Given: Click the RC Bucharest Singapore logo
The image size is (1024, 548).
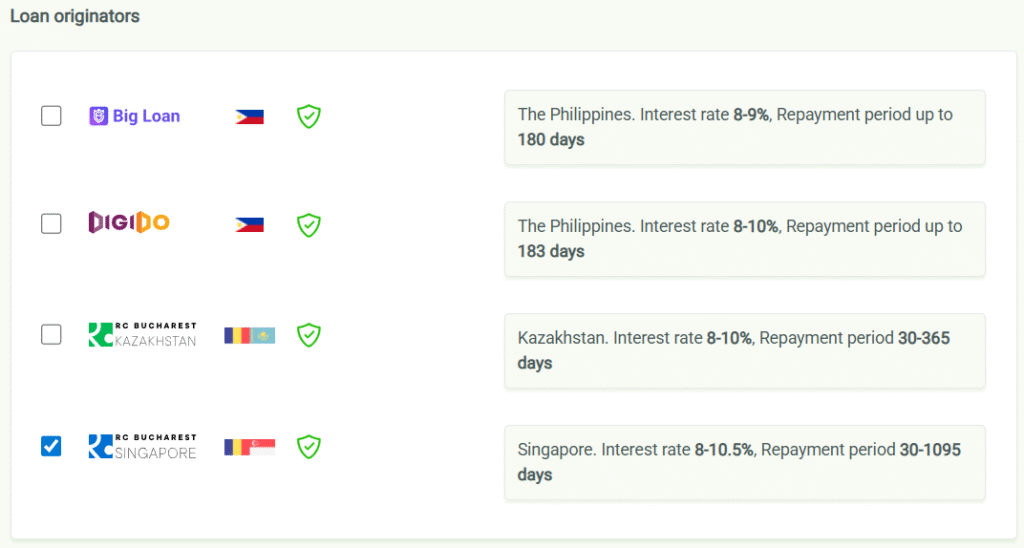Looking at the screenshot, I should click(x=142, y=447).
